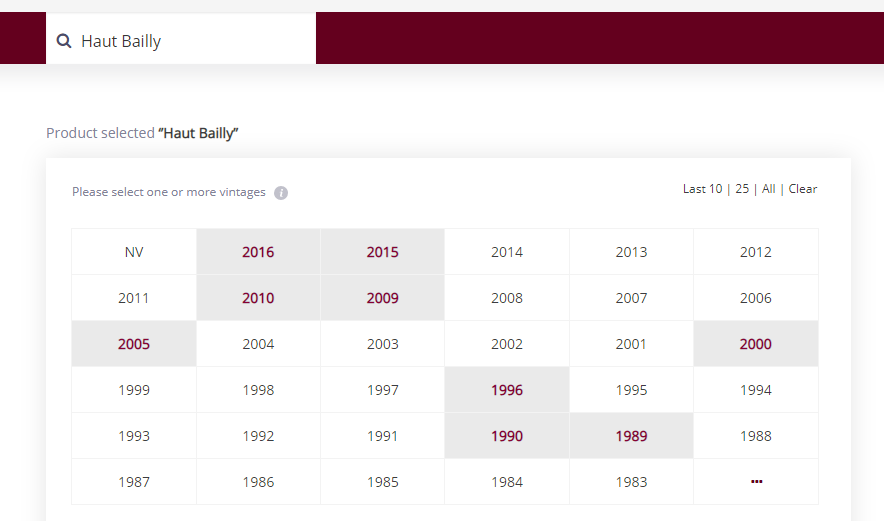Select the 1995 vintage
The width and height of the screenshot is (884, 521).
coord(631,390)
